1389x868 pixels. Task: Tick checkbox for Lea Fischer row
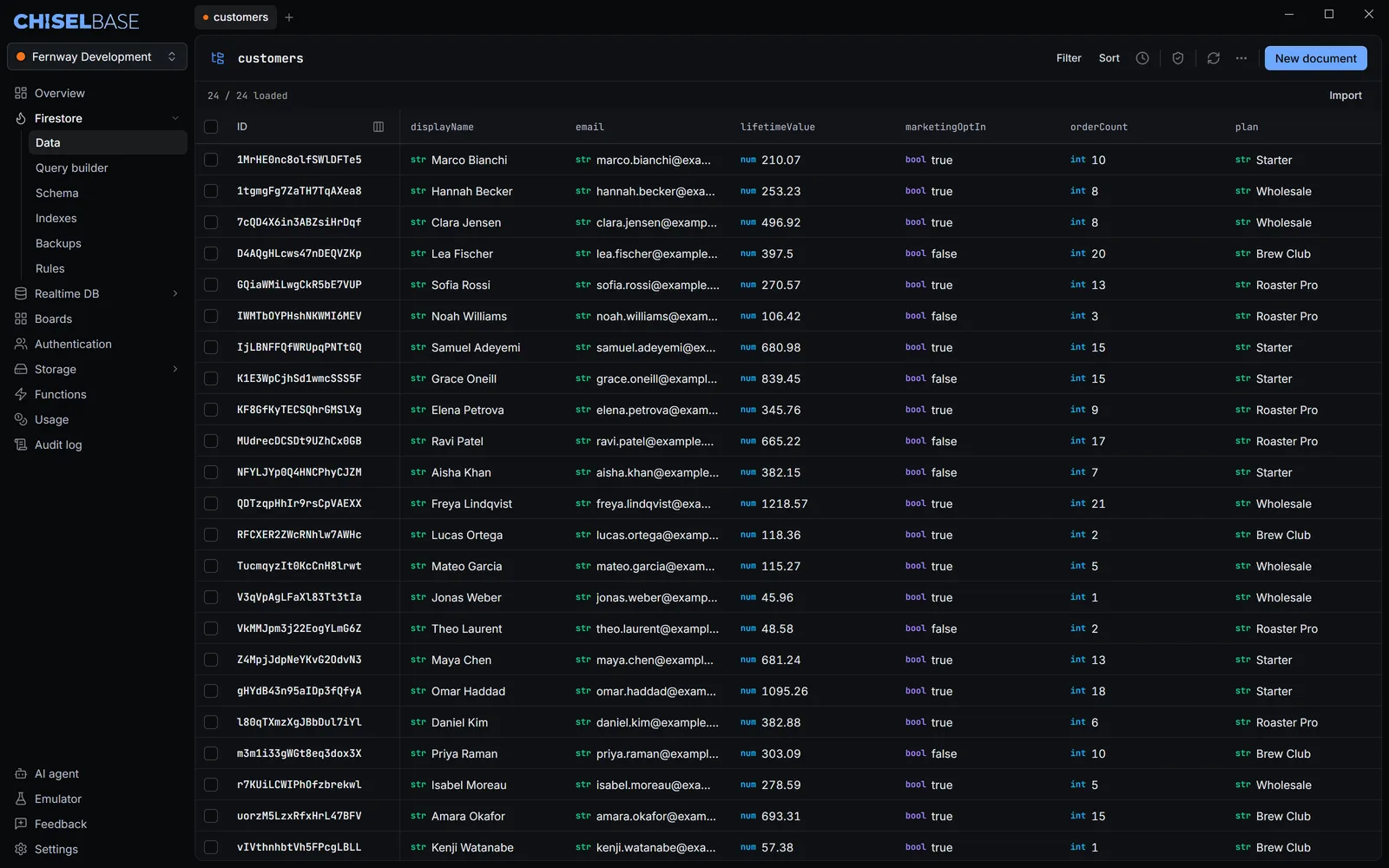pos(211,253)
